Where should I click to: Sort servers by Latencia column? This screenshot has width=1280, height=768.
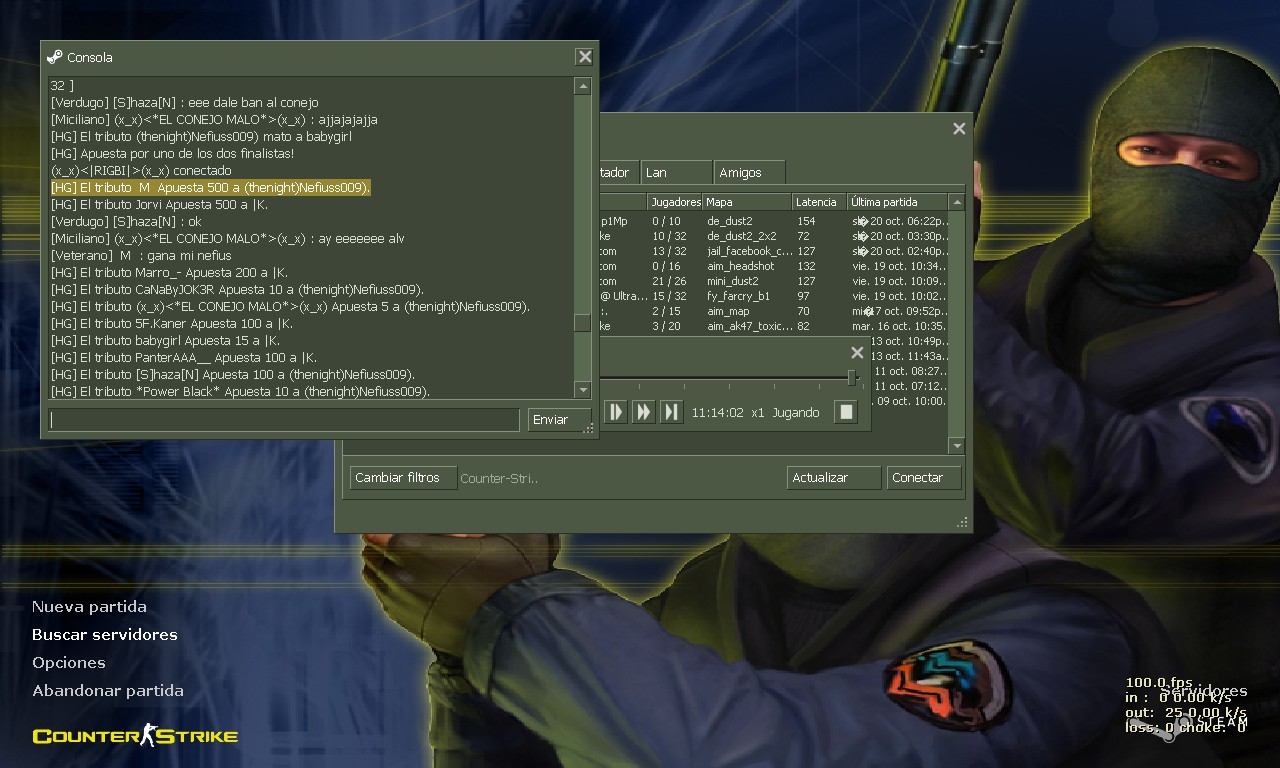(x=819, y=202)
